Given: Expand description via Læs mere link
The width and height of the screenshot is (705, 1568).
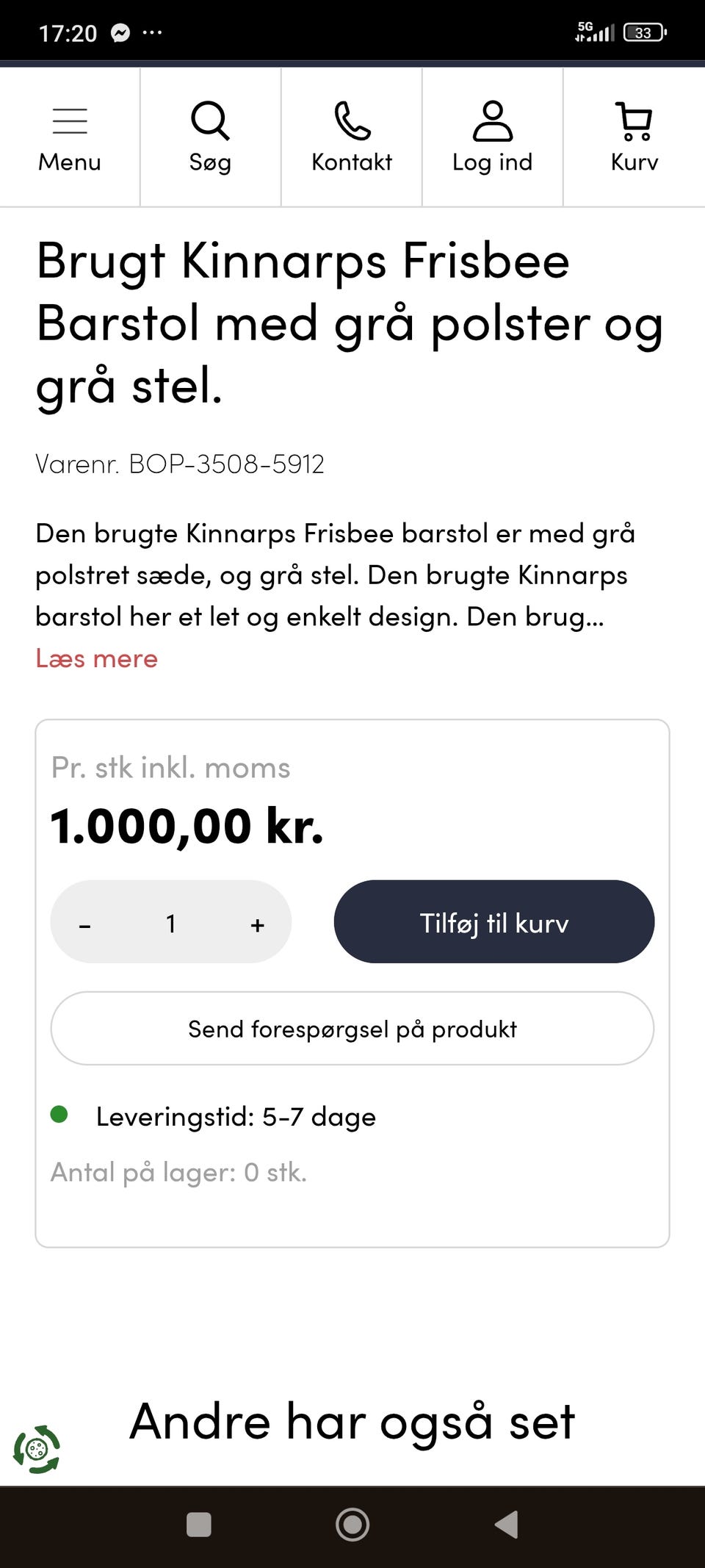Looking at the screenshot, I should (97, 658).
